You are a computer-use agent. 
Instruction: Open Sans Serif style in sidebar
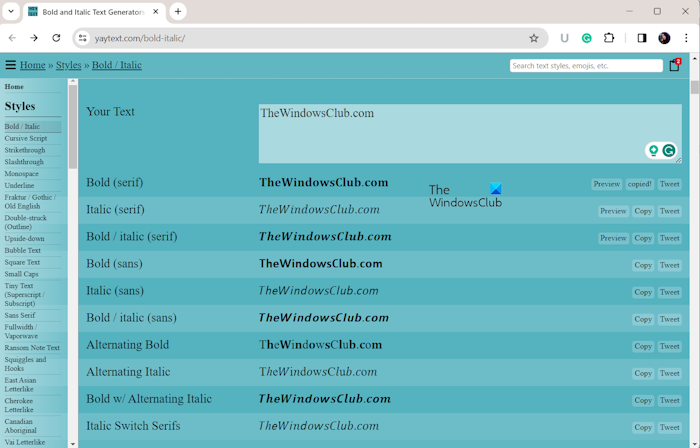tap(20, 315)
